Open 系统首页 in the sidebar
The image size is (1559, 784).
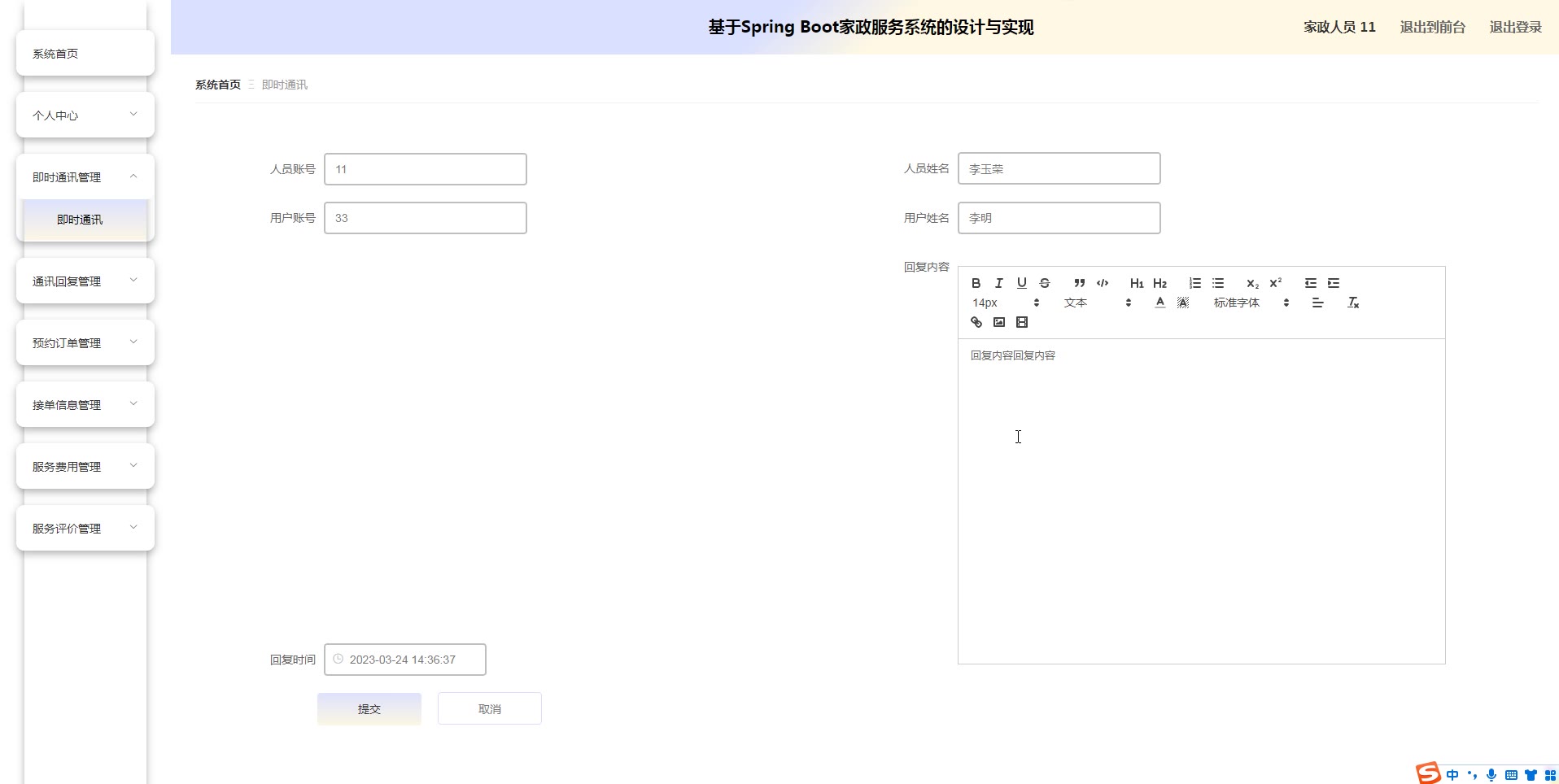85,54
